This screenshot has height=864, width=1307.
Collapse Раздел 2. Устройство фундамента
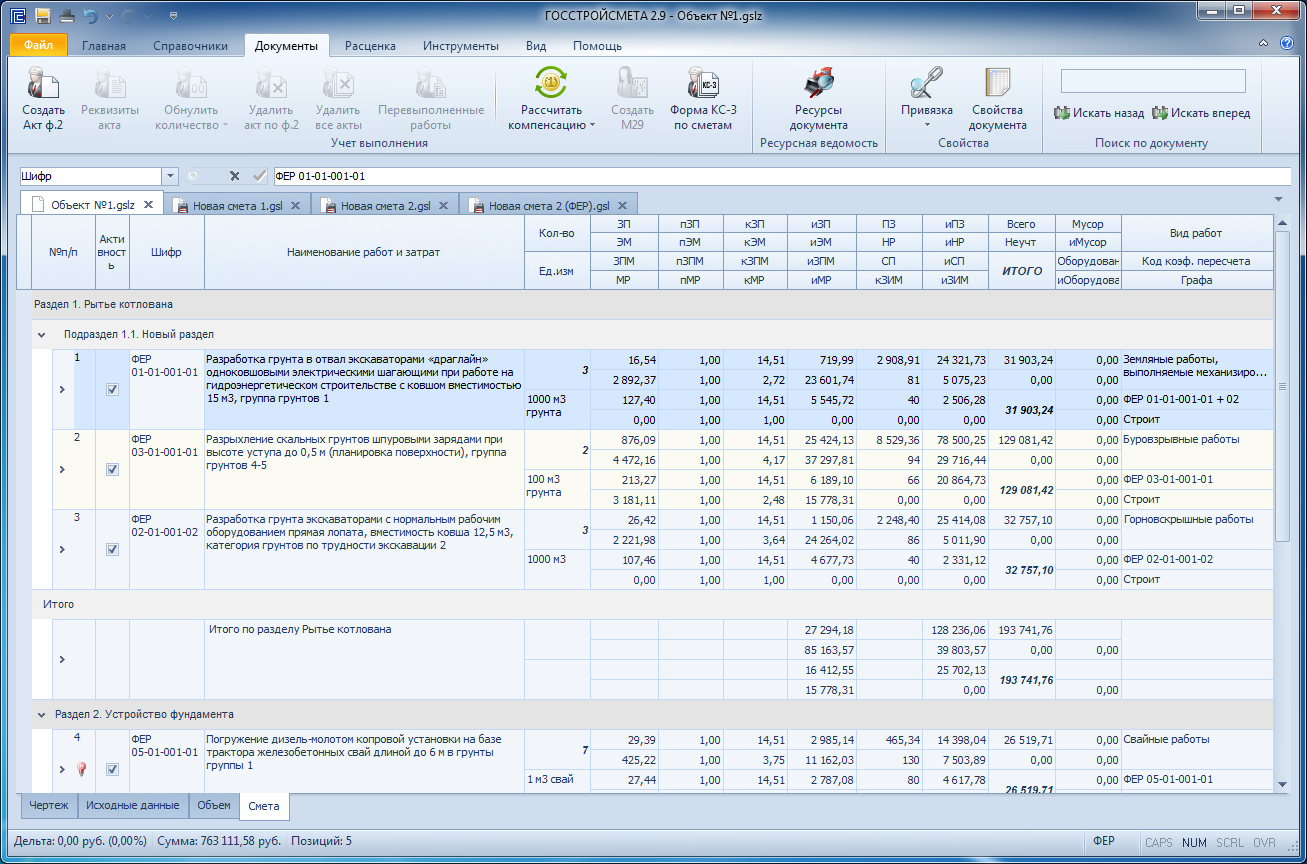tap(42, 715)
